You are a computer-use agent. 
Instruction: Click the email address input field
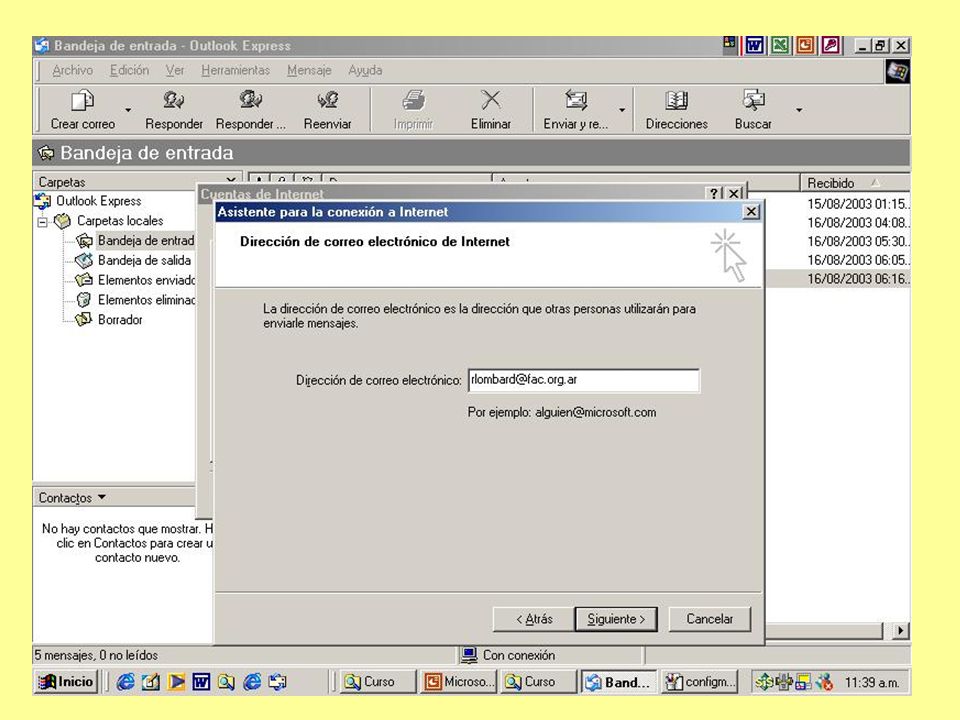pos(583,380)
